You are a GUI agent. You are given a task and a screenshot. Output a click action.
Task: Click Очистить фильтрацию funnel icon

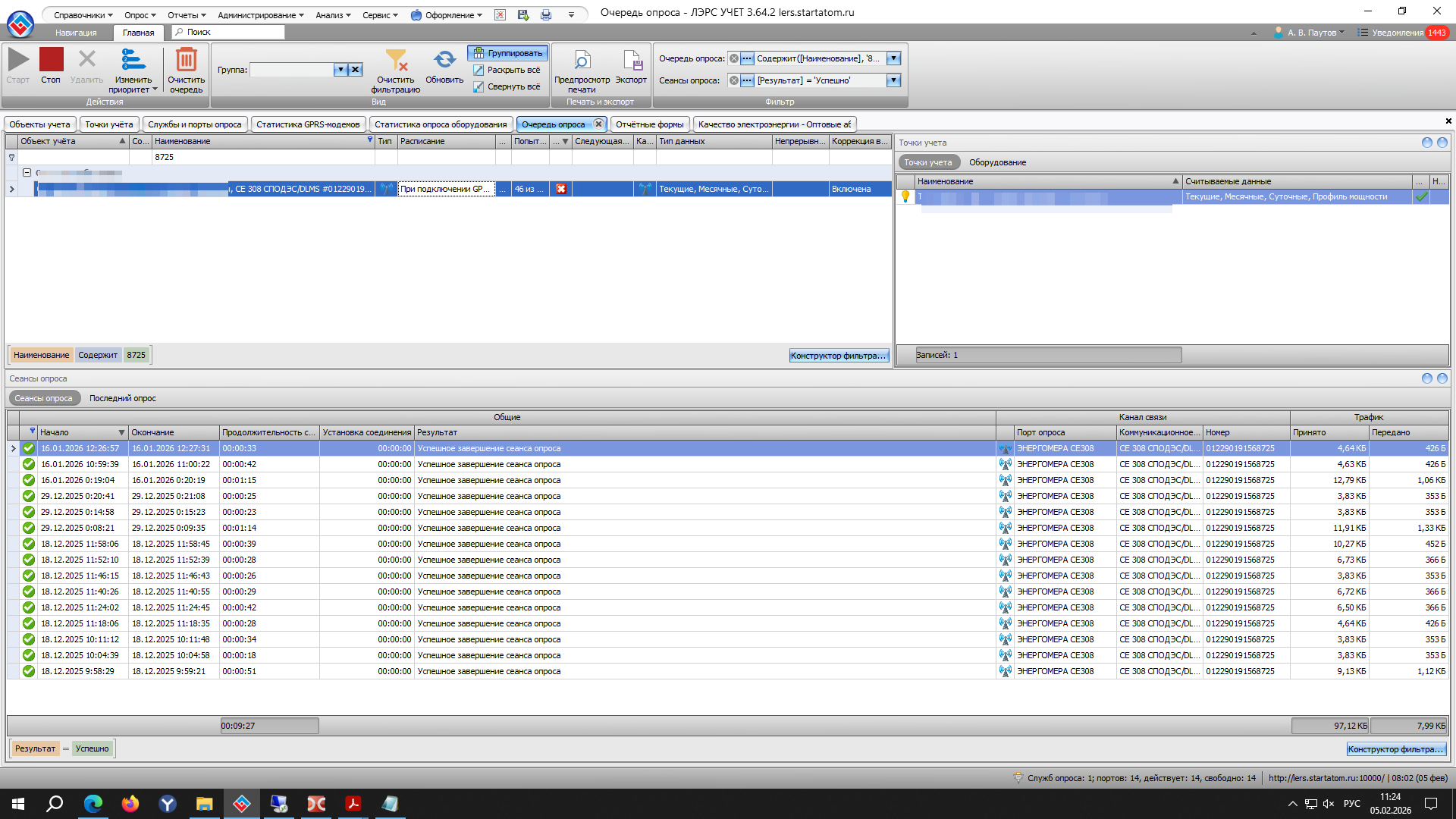coord(395,61)
